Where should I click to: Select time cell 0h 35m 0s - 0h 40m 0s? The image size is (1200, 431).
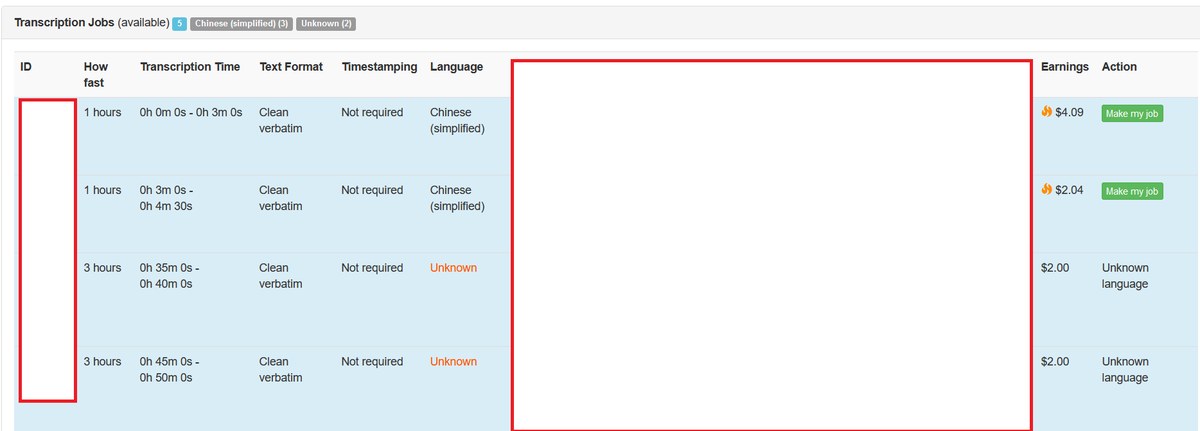click(169, 276)
